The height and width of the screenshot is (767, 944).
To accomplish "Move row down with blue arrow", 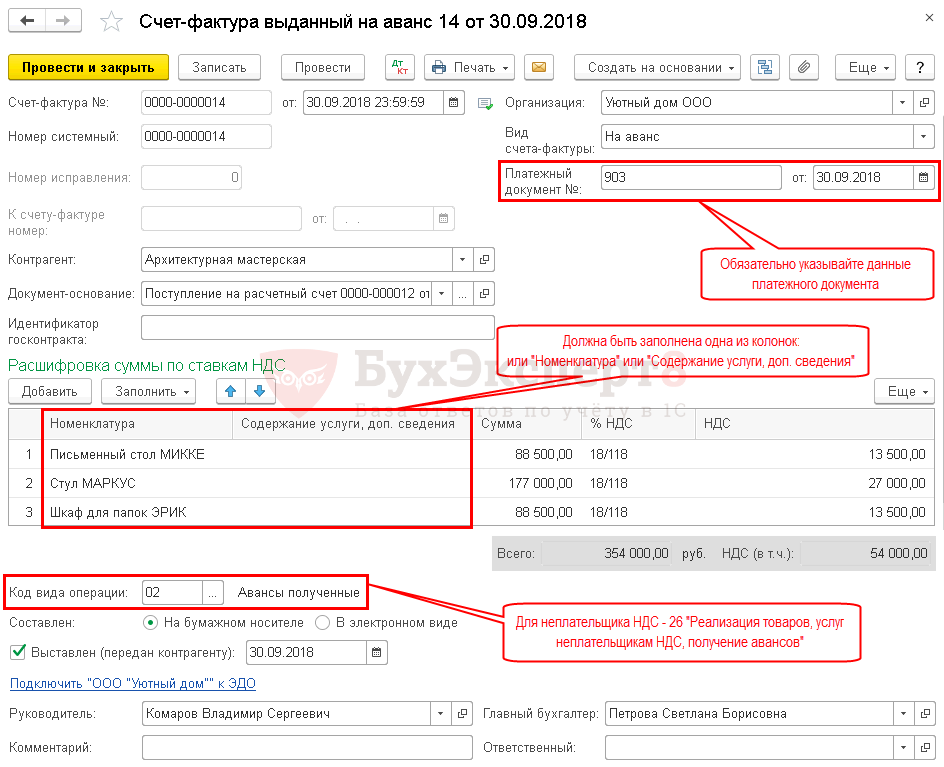I will [258, 391].
